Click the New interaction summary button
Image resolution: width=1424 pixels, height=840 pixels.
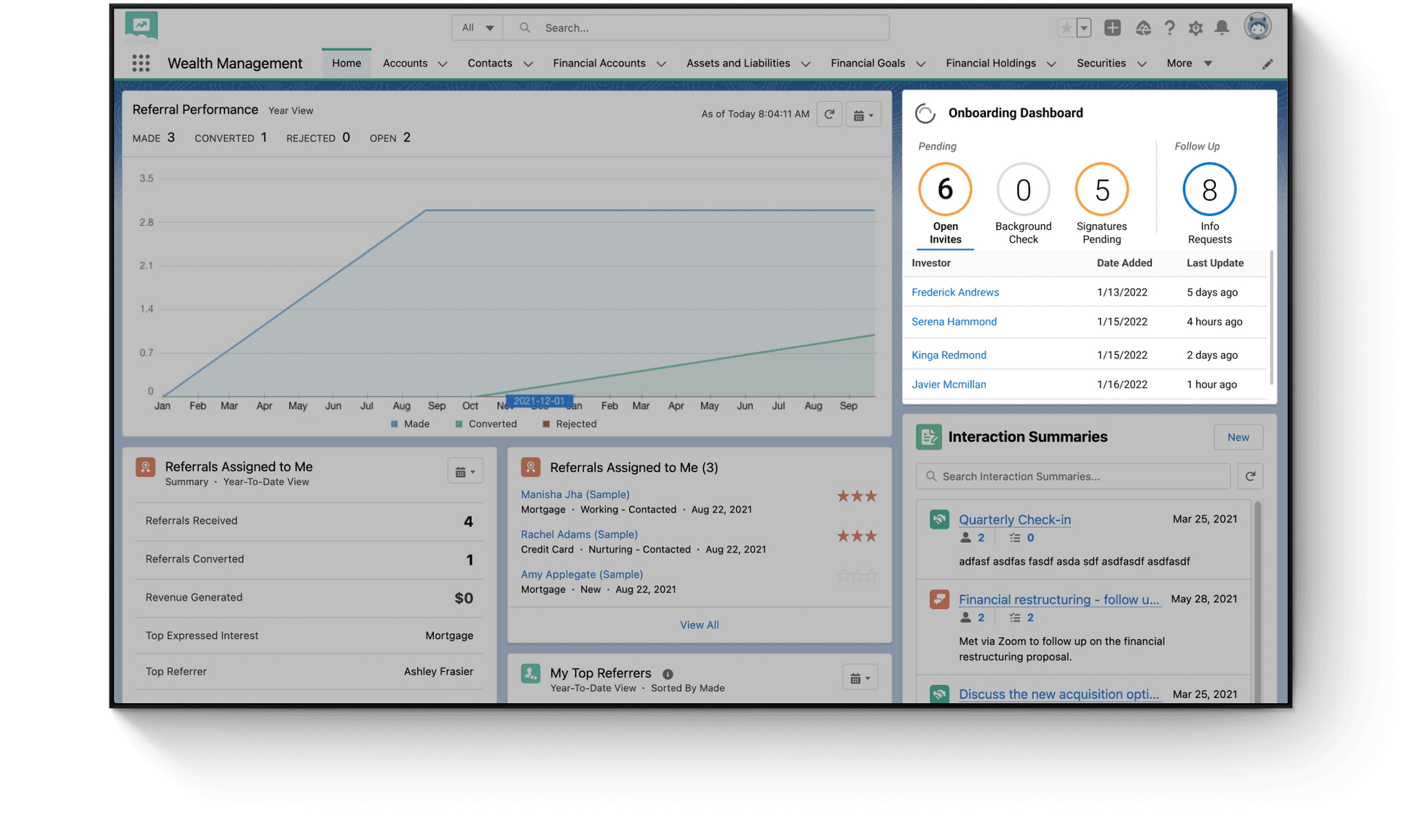coord(1238,437)
